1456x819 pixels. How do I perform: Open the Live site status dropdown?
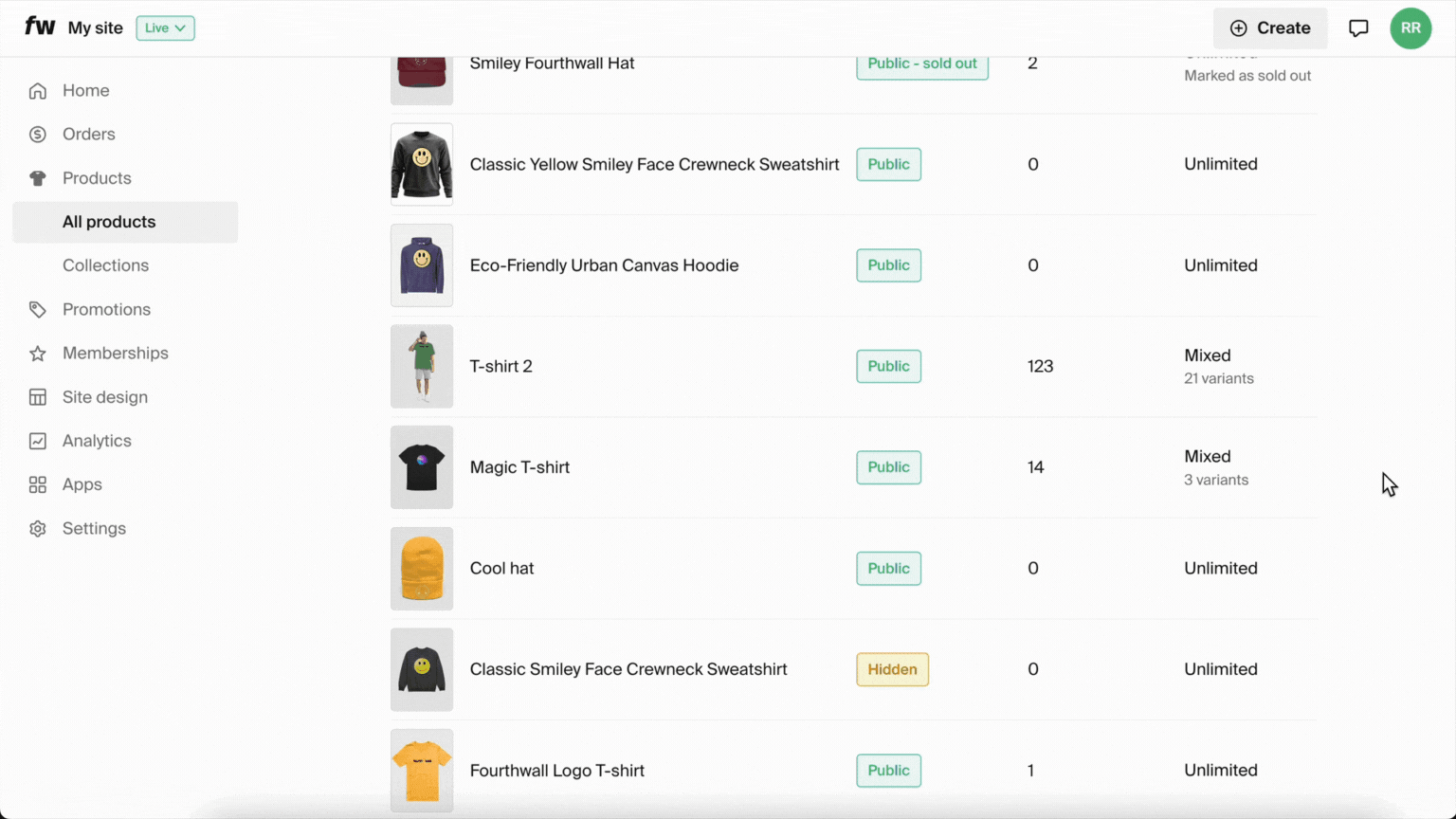(165, 27)
